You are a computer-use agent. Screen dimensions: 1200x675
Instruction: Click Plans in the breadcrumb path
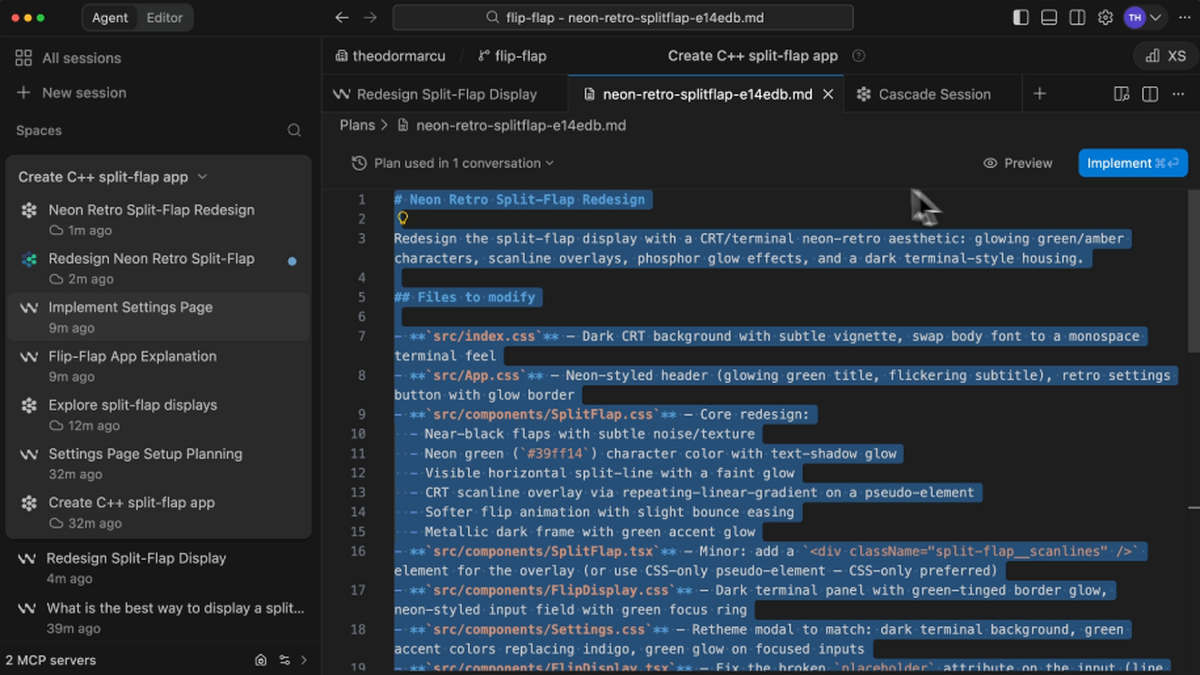pos(357,125)
